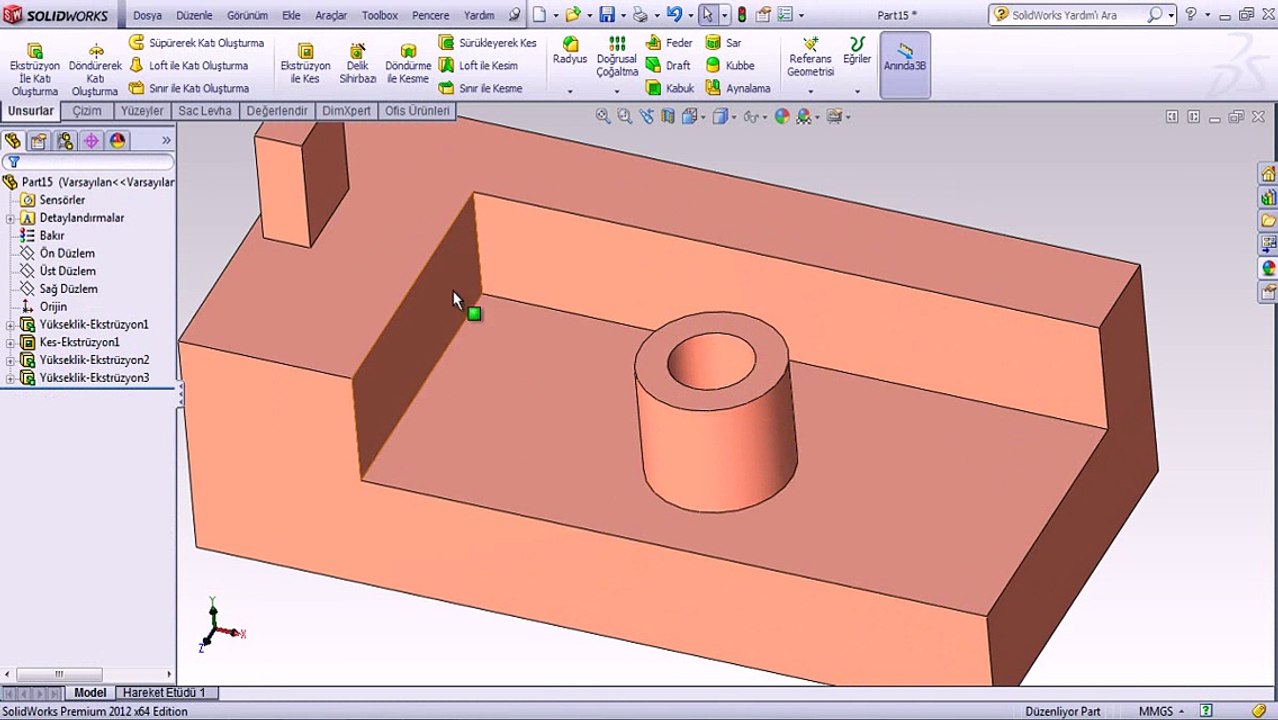Open Radyus dropdown arrow
Screen dimensions: 1278x720
tap(570, 92)
